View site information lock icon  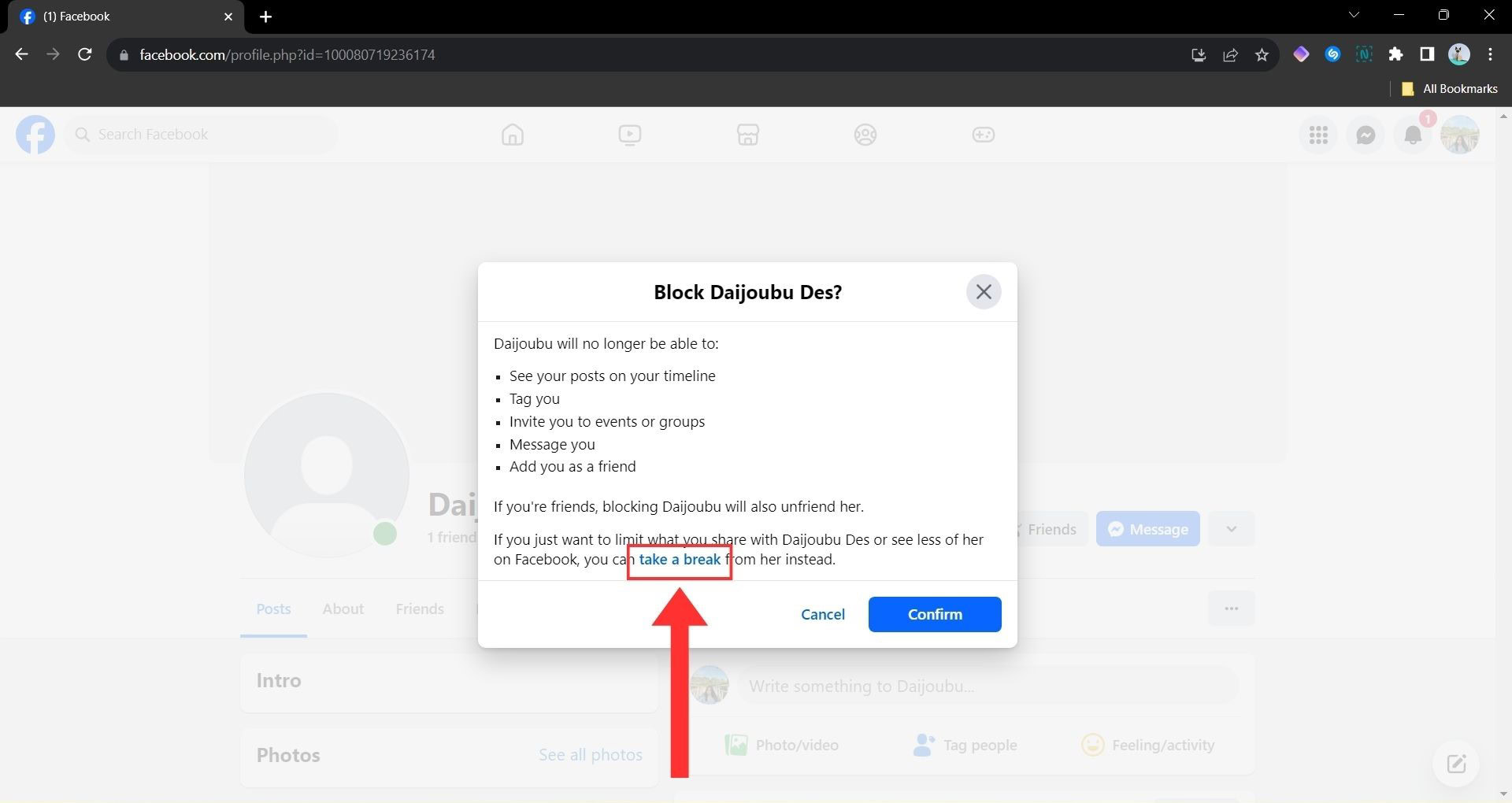[123, 55]
